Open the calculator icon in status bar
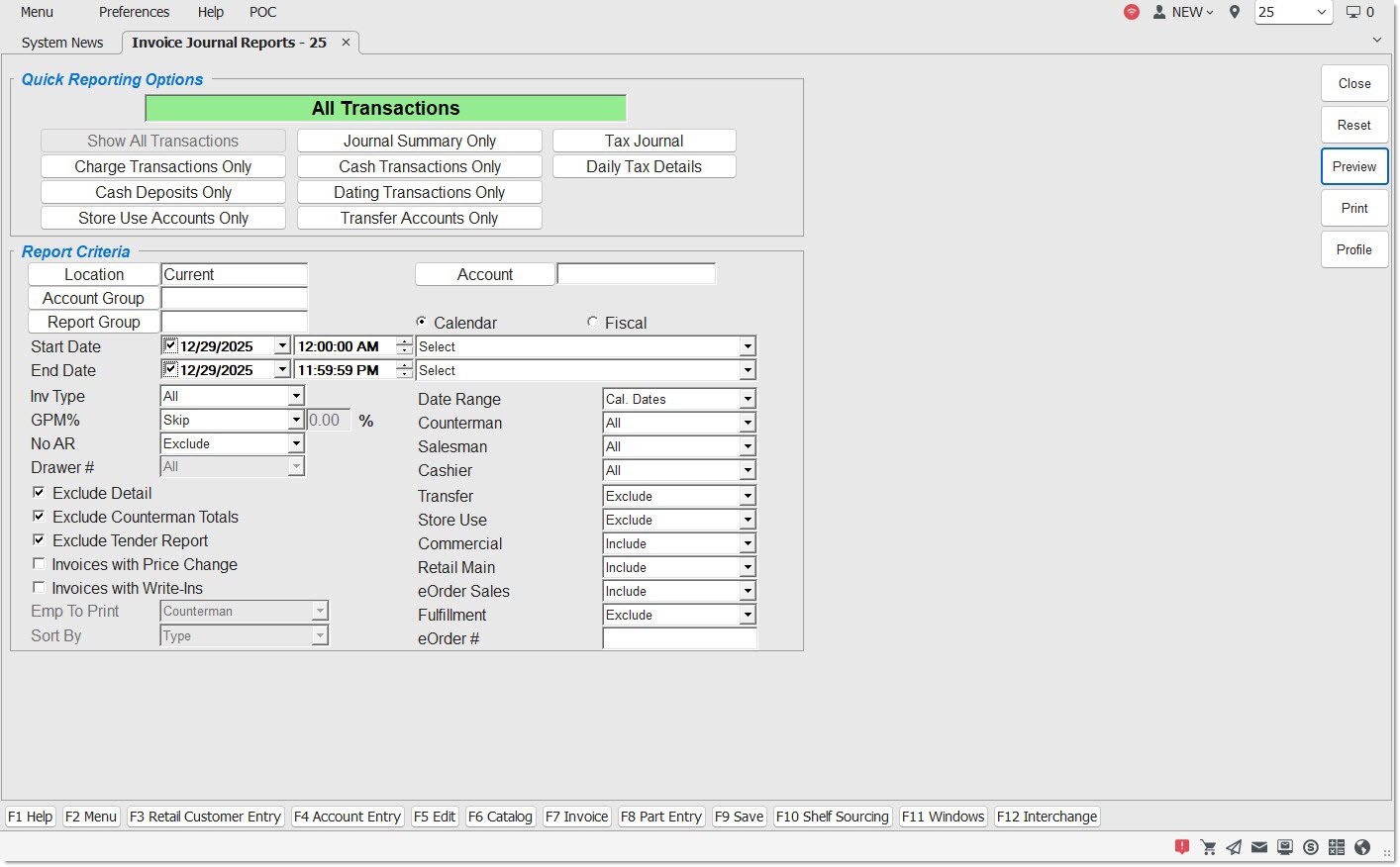The width and height of the screenshot is (1400, 867). (1337, 847)
